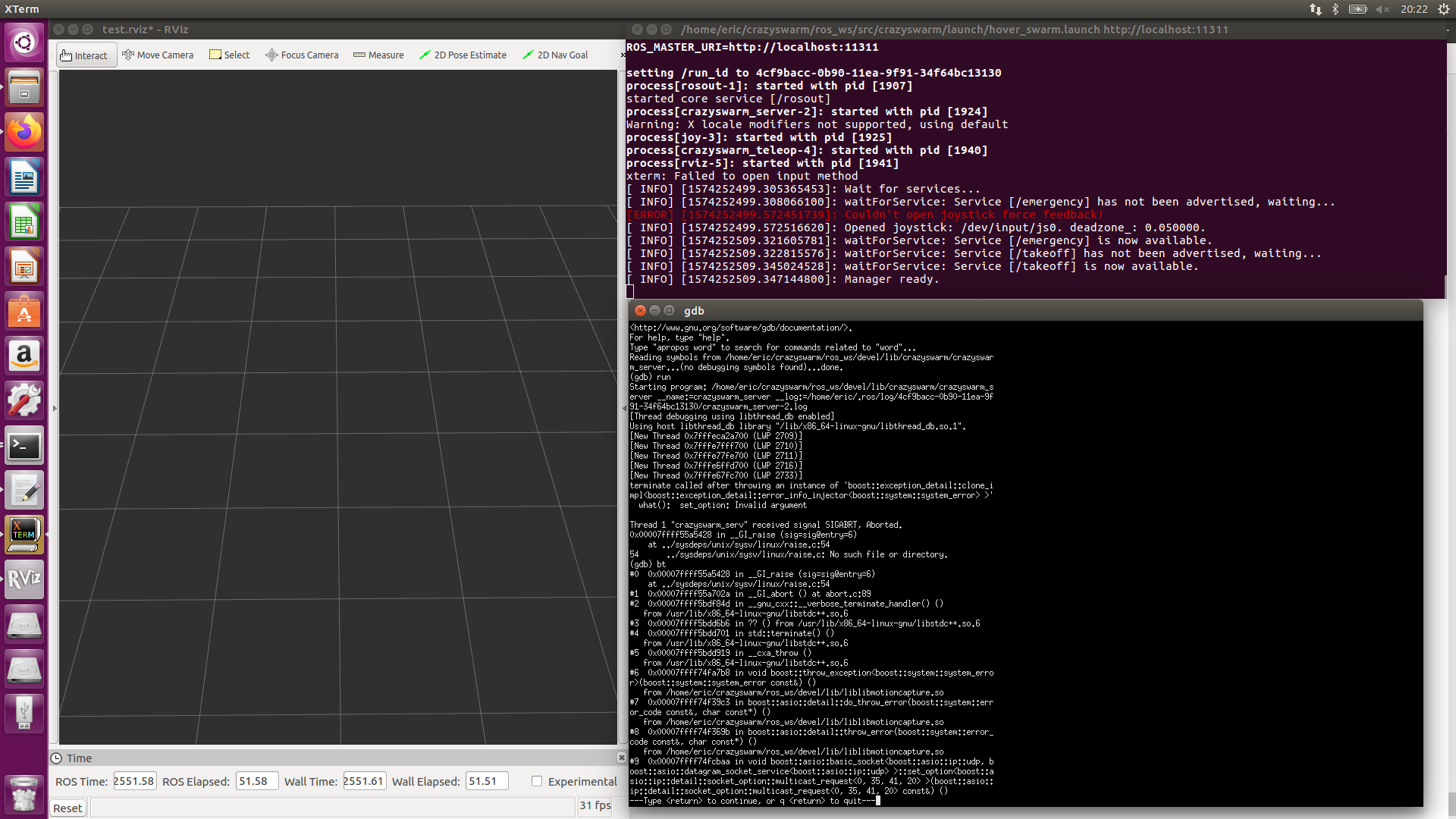Enable the Measure tool
This screenshot has width=1456, height=819.
pyautogui.click(x=378, y=55)
